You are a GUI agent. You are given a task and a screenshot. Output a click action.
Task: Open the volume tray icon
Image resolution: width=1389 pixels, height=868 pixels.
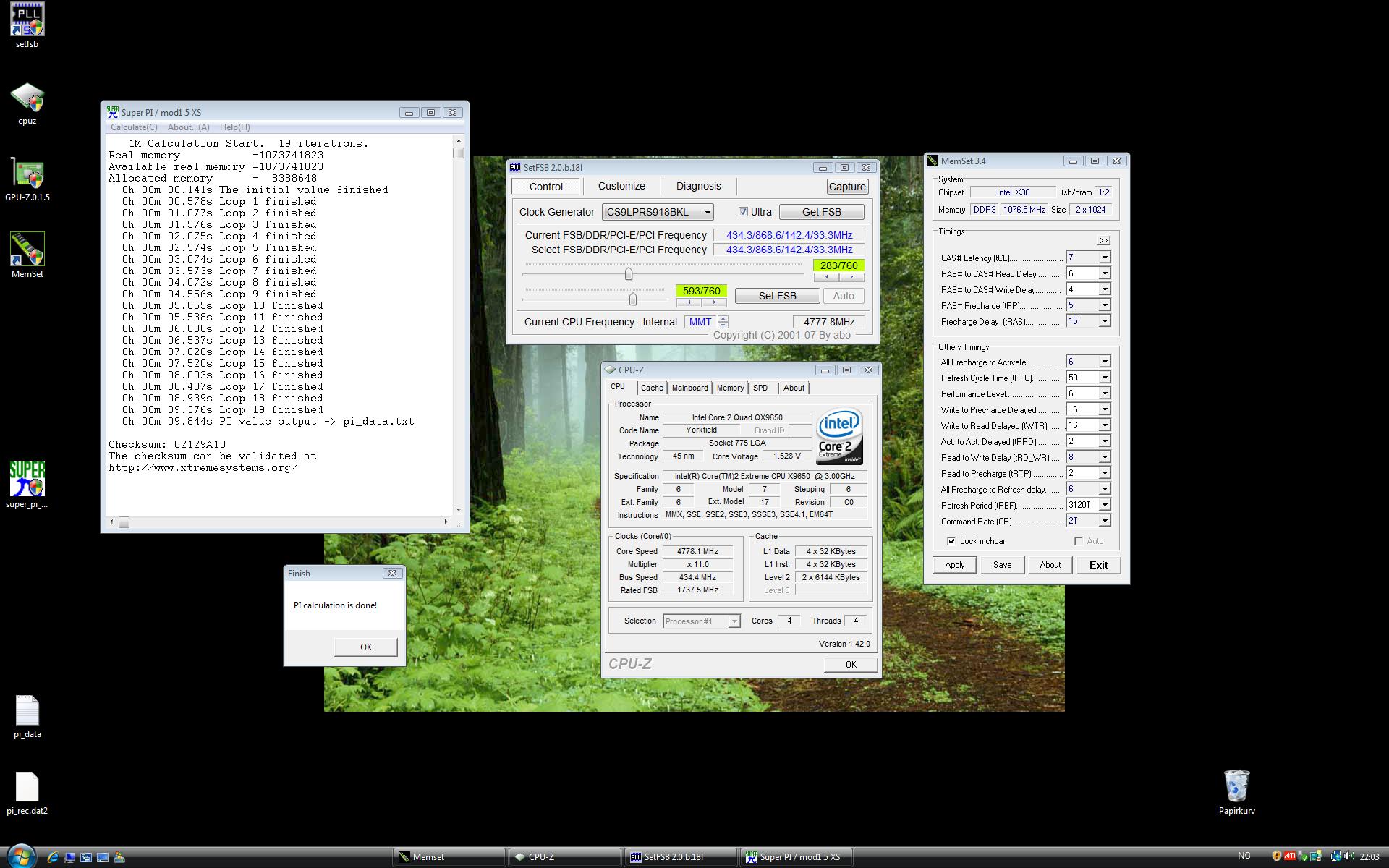[x=1349, y=856]
